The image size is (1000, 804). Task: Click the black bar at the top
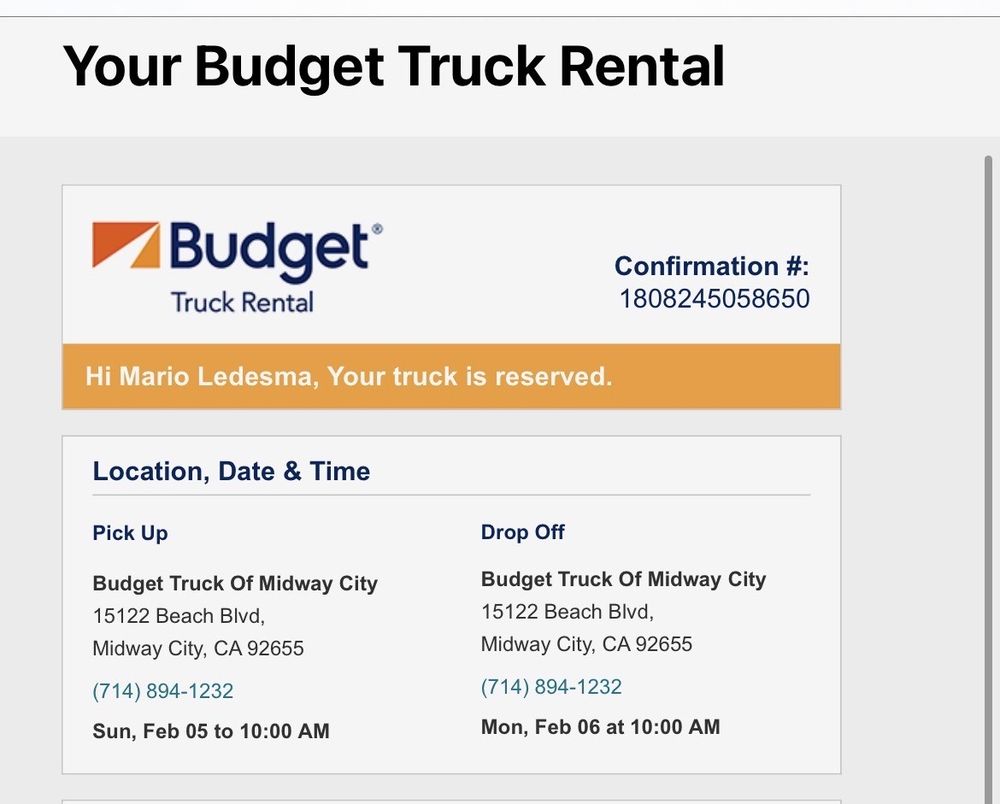point(500,6)
